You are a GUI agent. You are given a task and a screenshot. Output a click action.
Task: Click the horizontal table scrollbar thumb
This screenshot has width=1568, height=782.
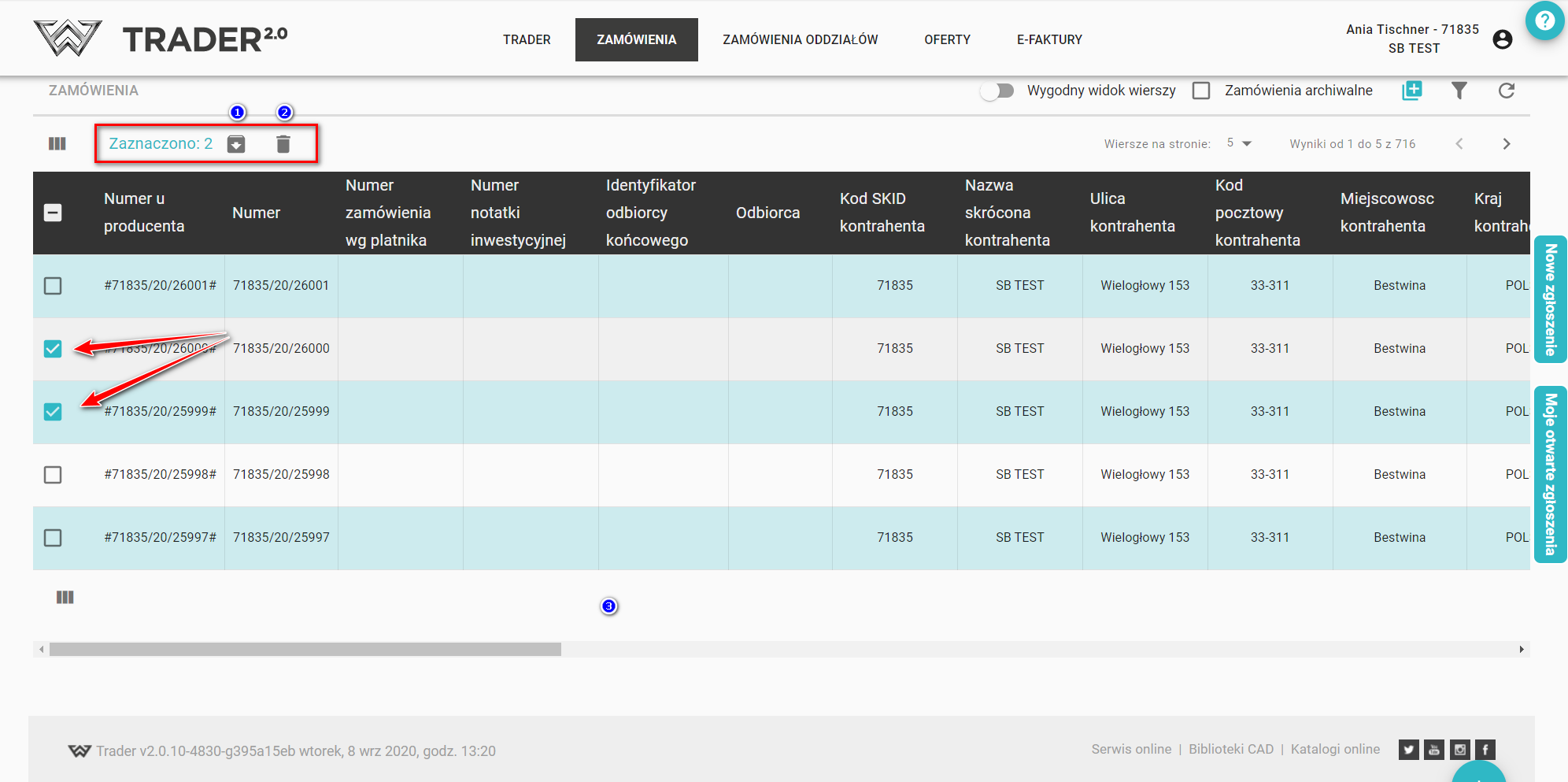pyautogui.click(x=305, y=650)
